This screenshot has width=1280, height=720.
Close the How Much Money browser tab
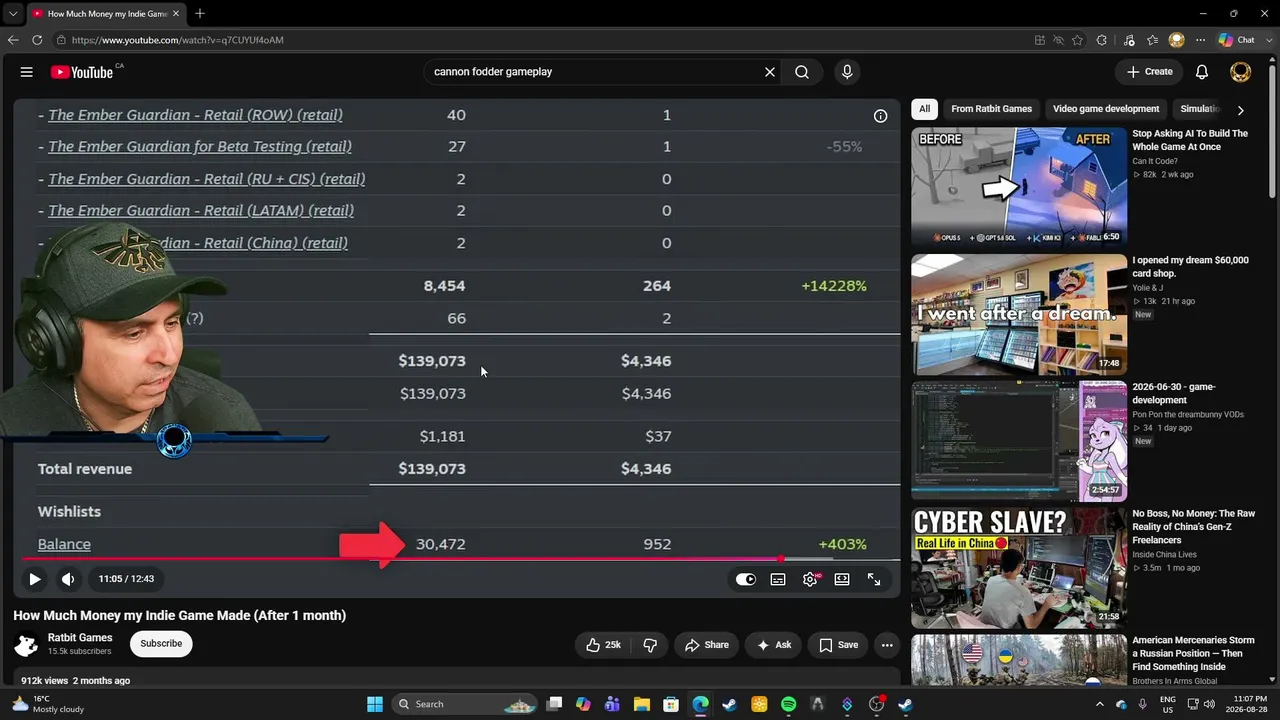pyautogui.click(x=177, y=14)
